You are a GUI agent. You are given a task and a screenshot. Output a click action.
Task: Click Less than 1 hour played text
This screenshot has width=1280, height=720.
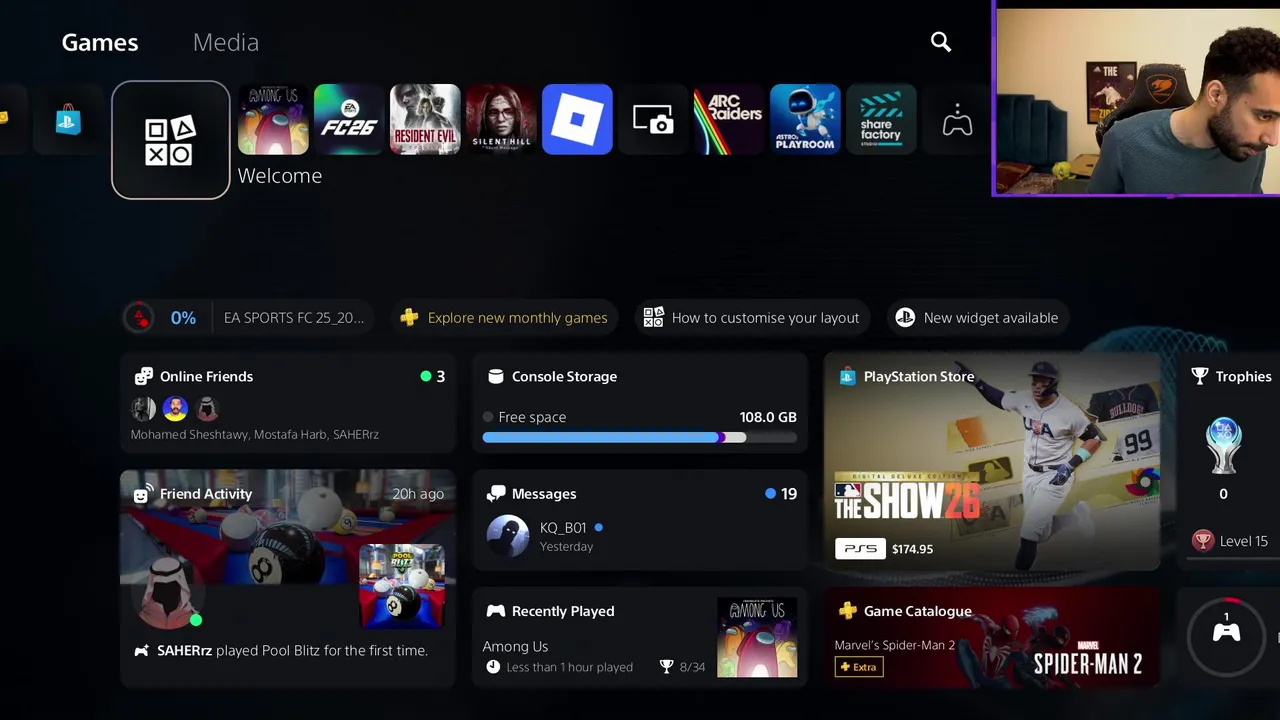(569, 667)
